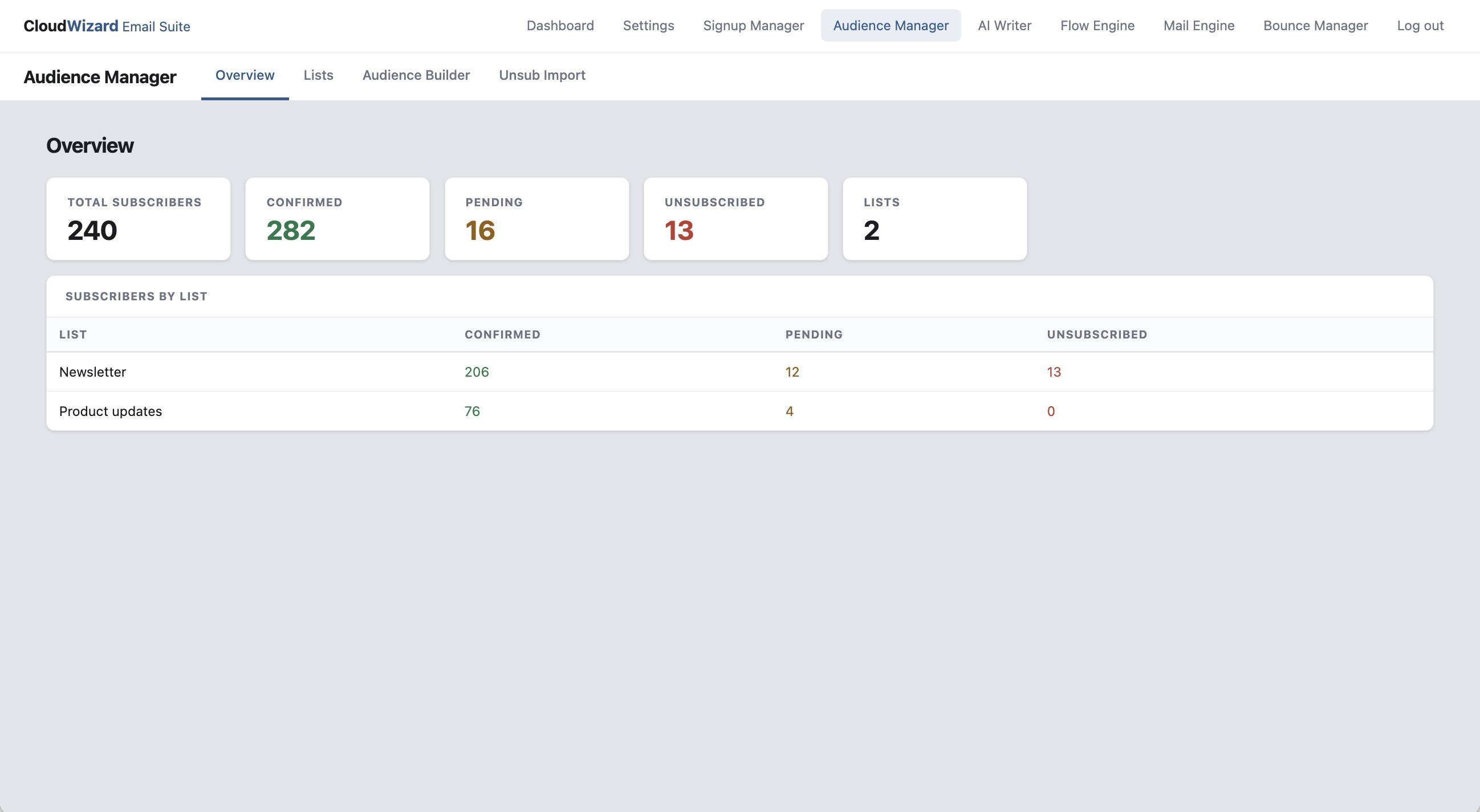Select Audience Manager in top navigation
1480x812 pixels.
(891, 26)
